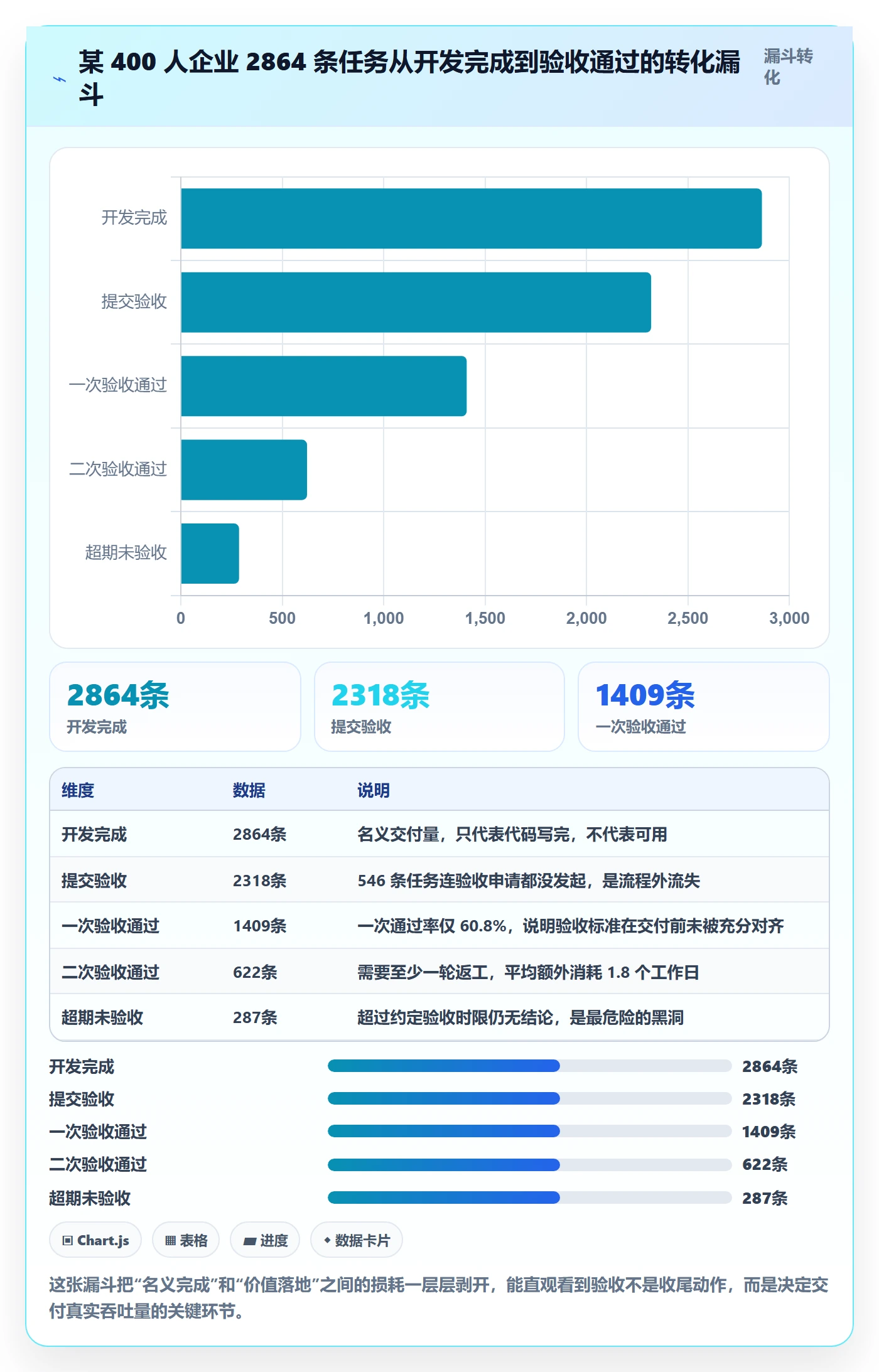This screenshot has height=1372, width=879.
Task: Click the 一次验收通过 cell in the table
Action: coord(111,926)
